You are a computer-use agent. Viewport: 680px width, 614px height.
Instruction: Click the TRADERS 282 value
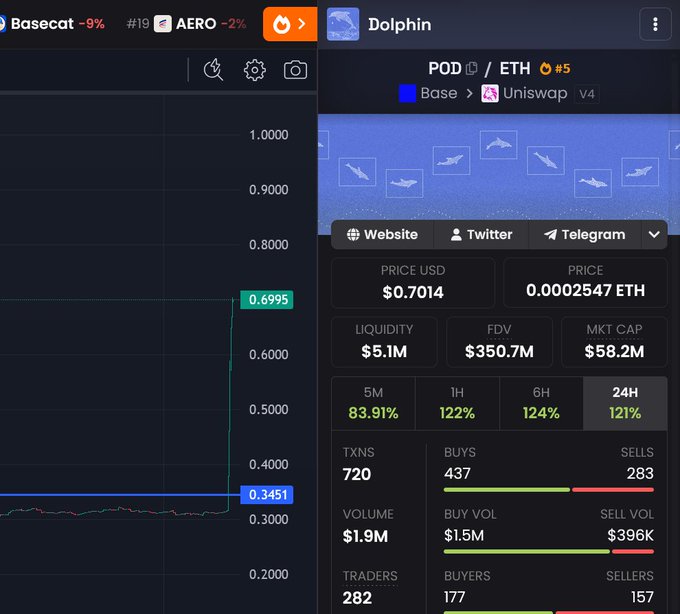coord(357,598)
